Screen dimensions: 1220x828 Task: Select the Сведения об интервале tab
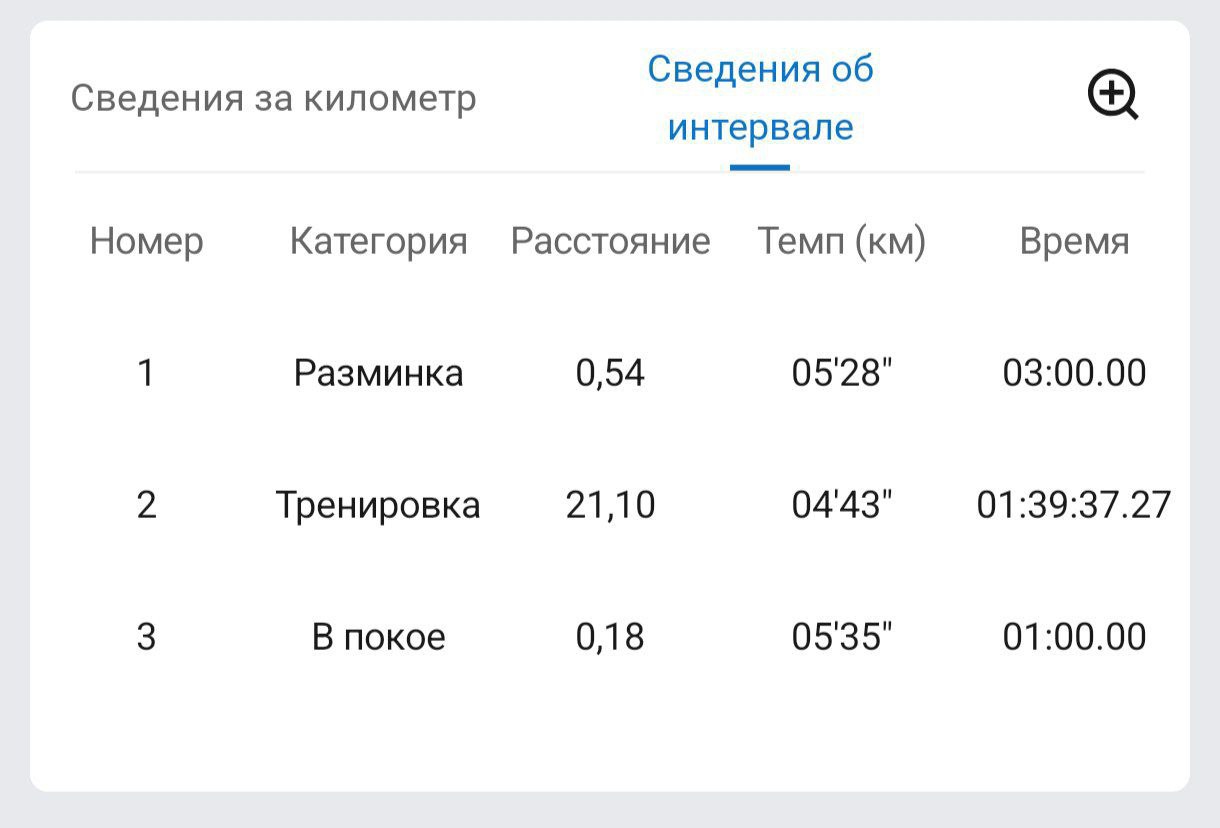point(760,98)
